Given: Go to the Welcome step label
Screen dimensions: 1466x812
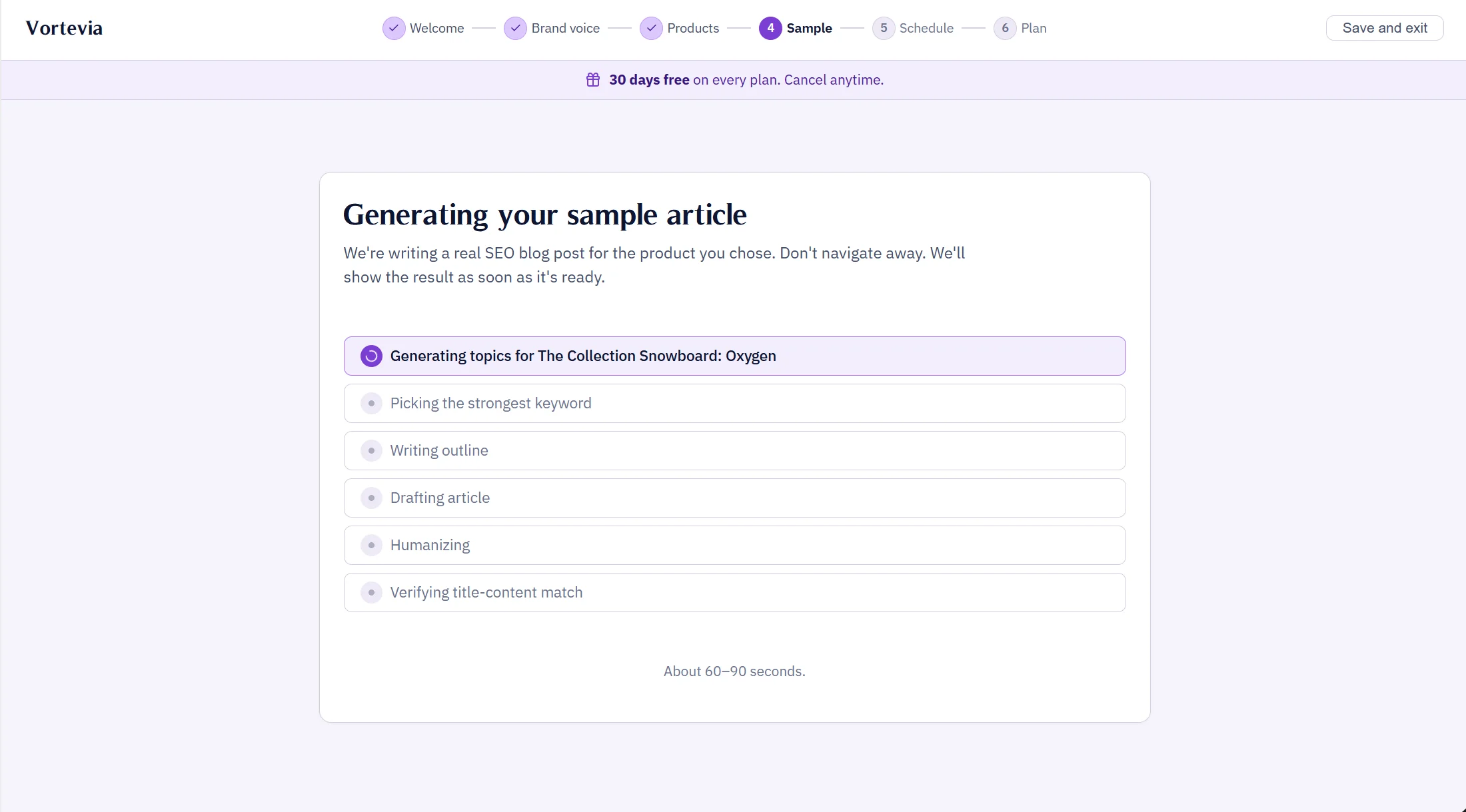Looking at the screenshot, I should [436, 28].
